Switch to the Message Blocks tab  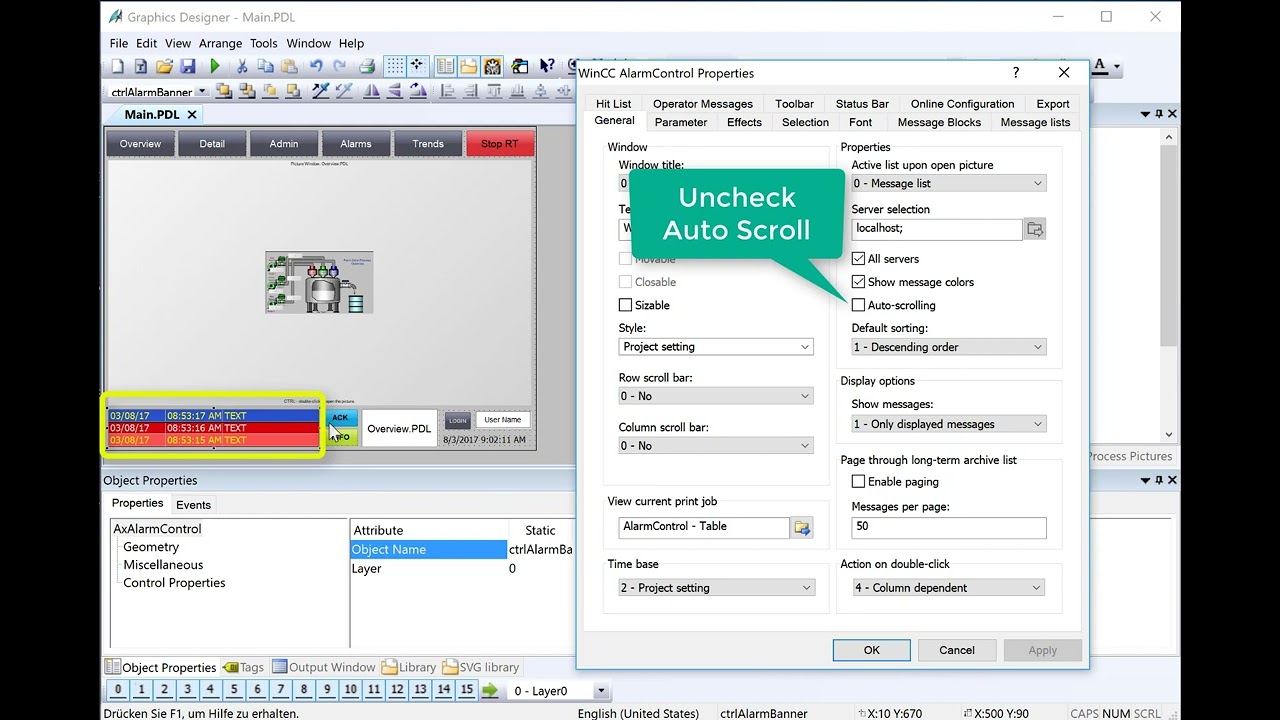939,122
